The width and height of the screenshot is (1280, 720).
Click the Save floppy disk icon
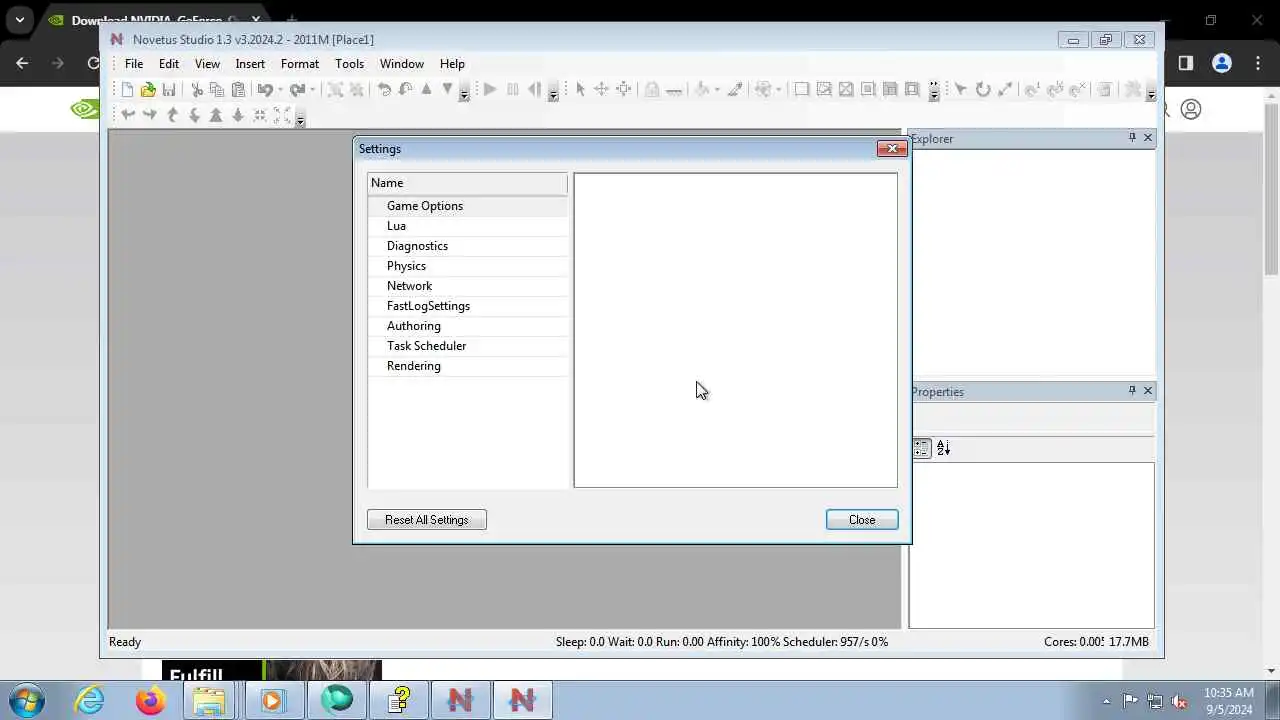click(x=169, y=90)
